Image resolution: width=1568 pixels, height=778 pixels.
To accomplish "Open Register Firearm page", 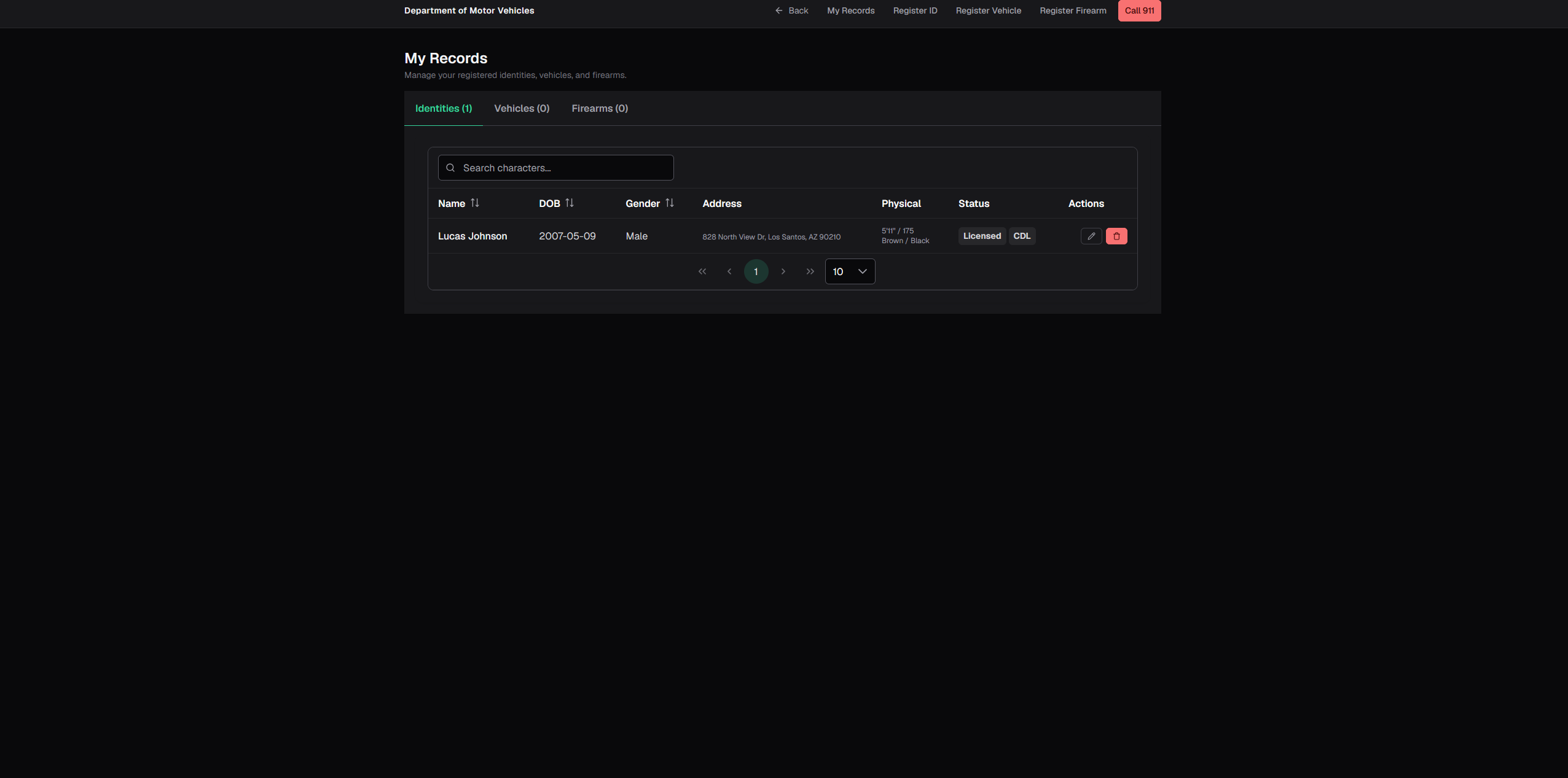I will [1073, 10].
